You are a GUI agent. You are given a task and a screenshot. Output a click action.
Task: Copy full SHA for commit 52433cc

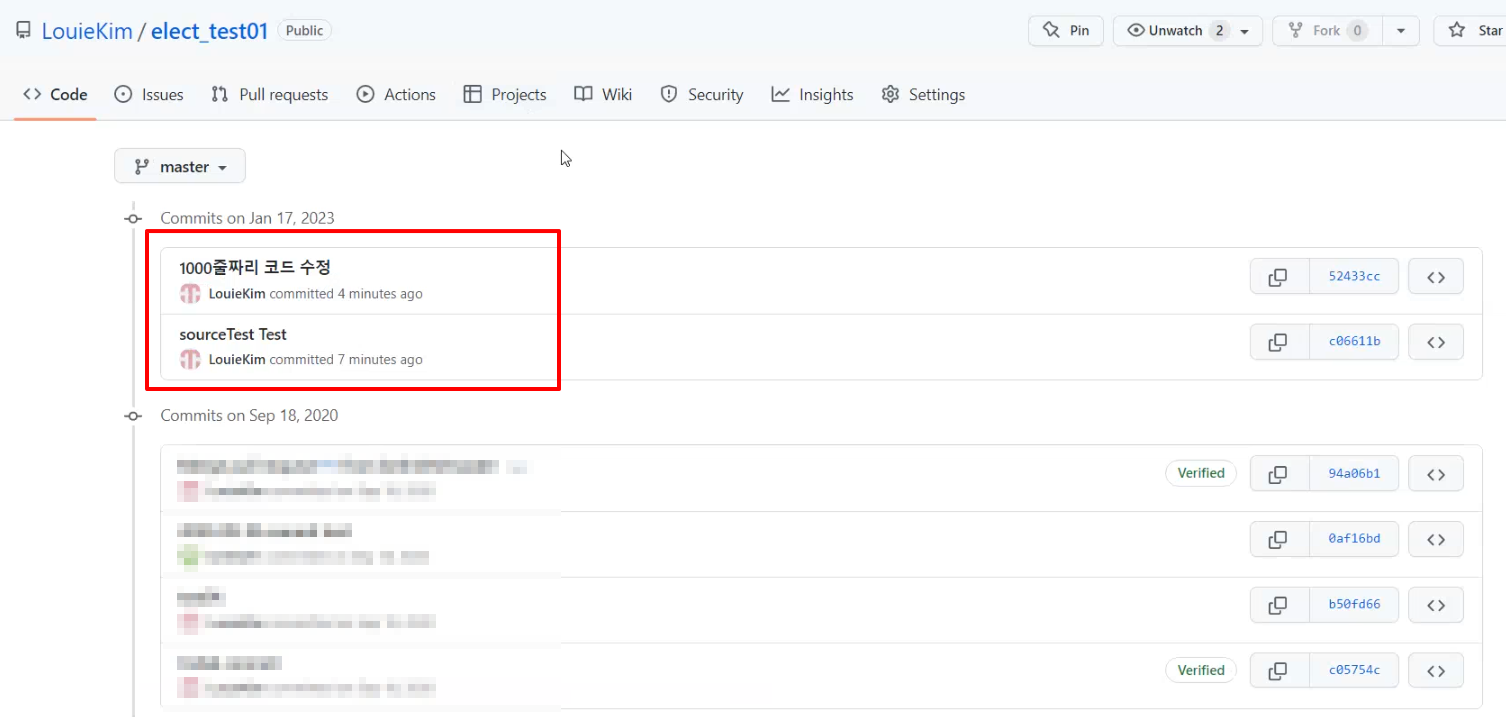[1279, 276]
